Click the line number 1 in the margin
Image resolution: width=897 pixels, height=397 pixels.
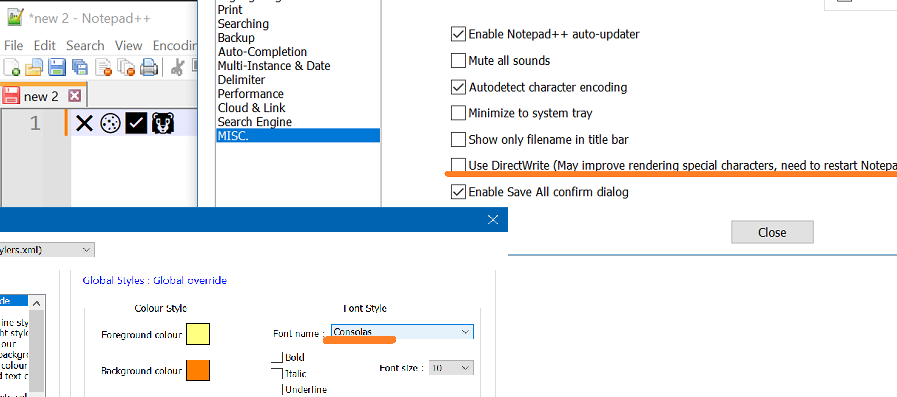click(35, 123)
